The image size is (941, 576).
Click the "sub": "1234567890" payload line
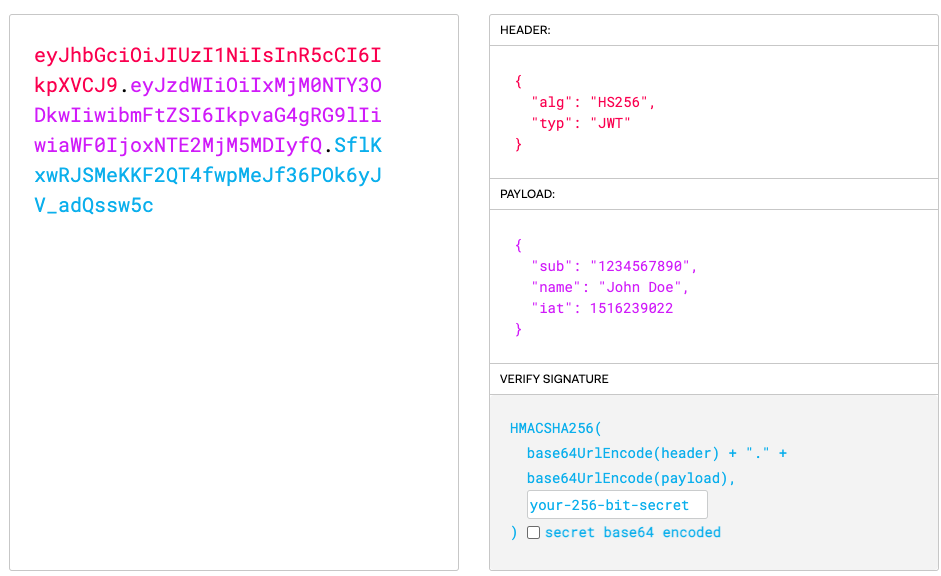[614, 266]
